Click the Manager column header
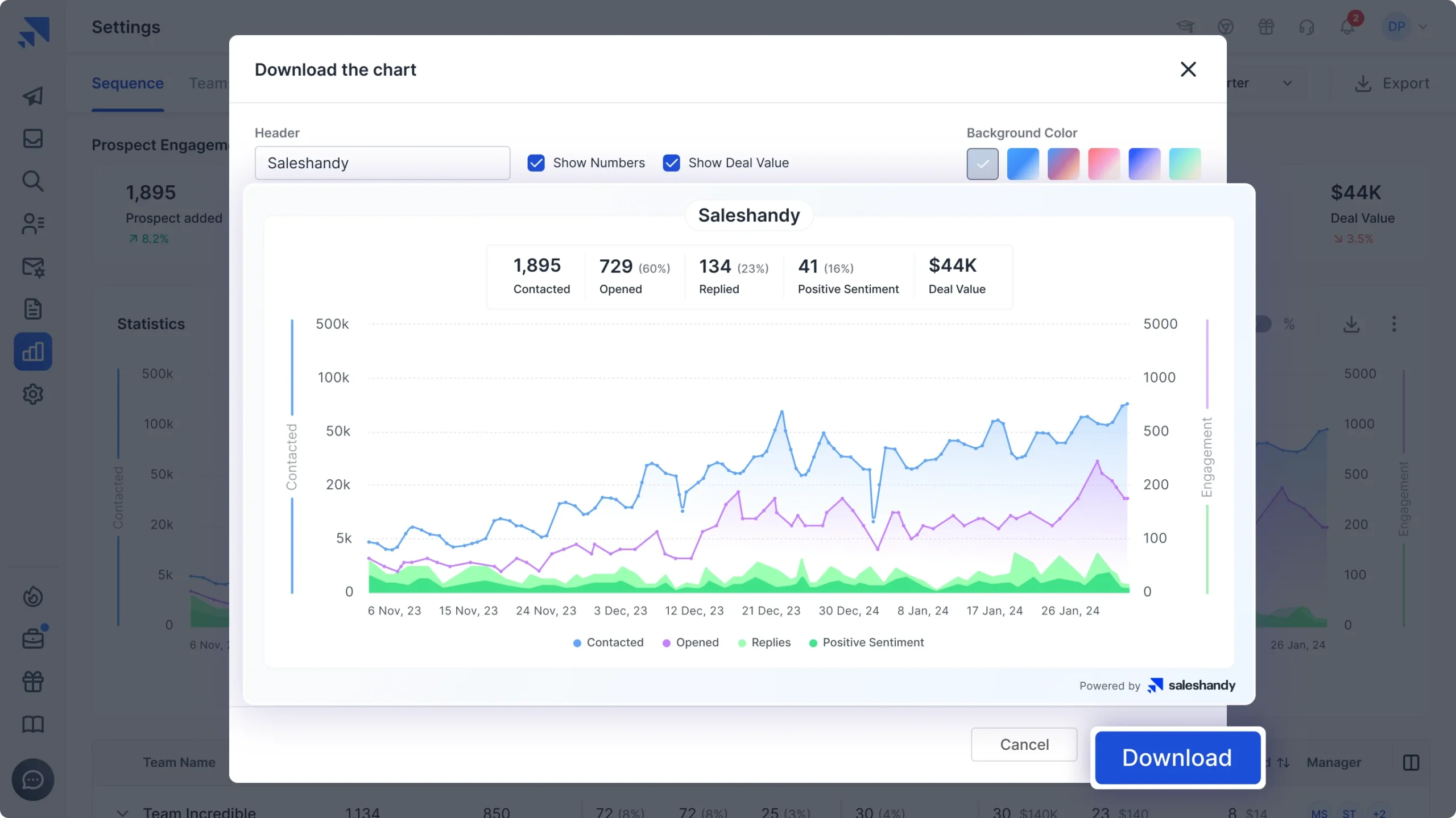This screenshot has width=1456, height=818. (1334, 762)
